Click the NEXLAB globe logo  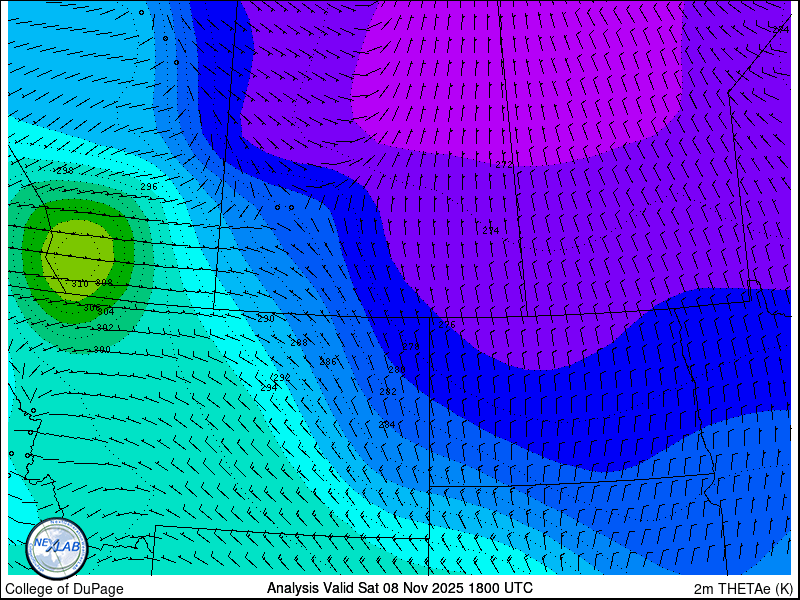pos(57,549)
